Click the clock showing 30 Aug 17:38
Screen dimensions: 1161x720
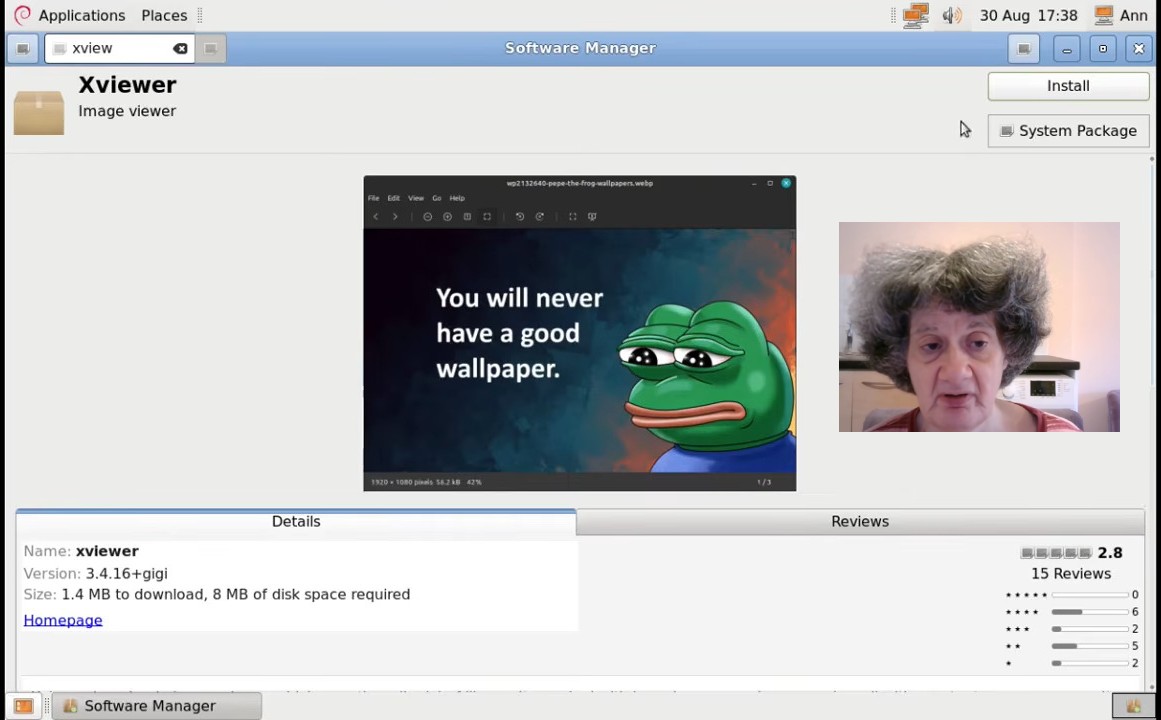click(1028, 15)
